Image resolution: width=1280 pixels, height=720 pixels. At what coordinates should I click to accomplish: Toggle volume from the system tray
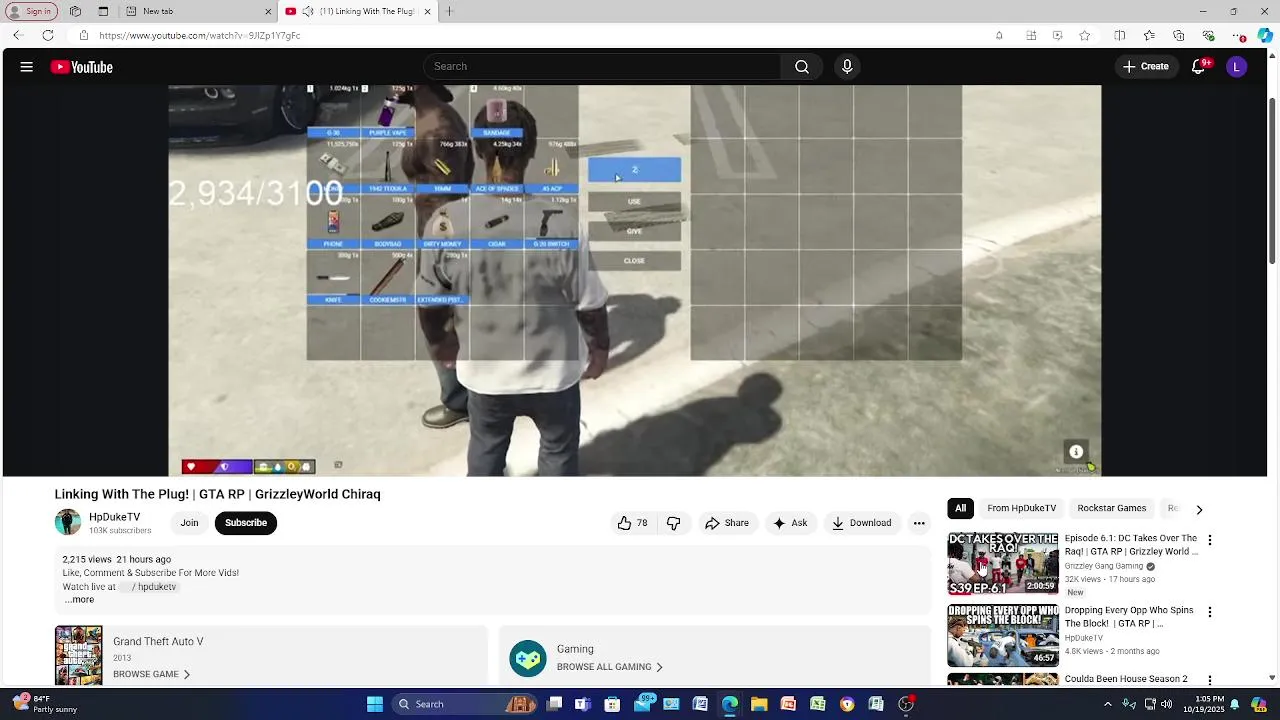(x=1168, y=704)
